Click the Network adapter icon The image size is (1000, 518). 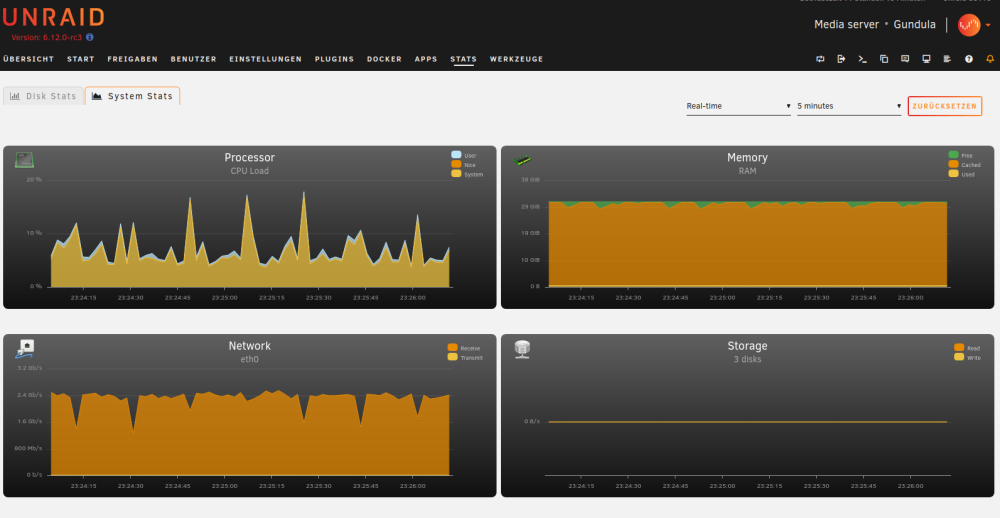[x=25, y=349]
